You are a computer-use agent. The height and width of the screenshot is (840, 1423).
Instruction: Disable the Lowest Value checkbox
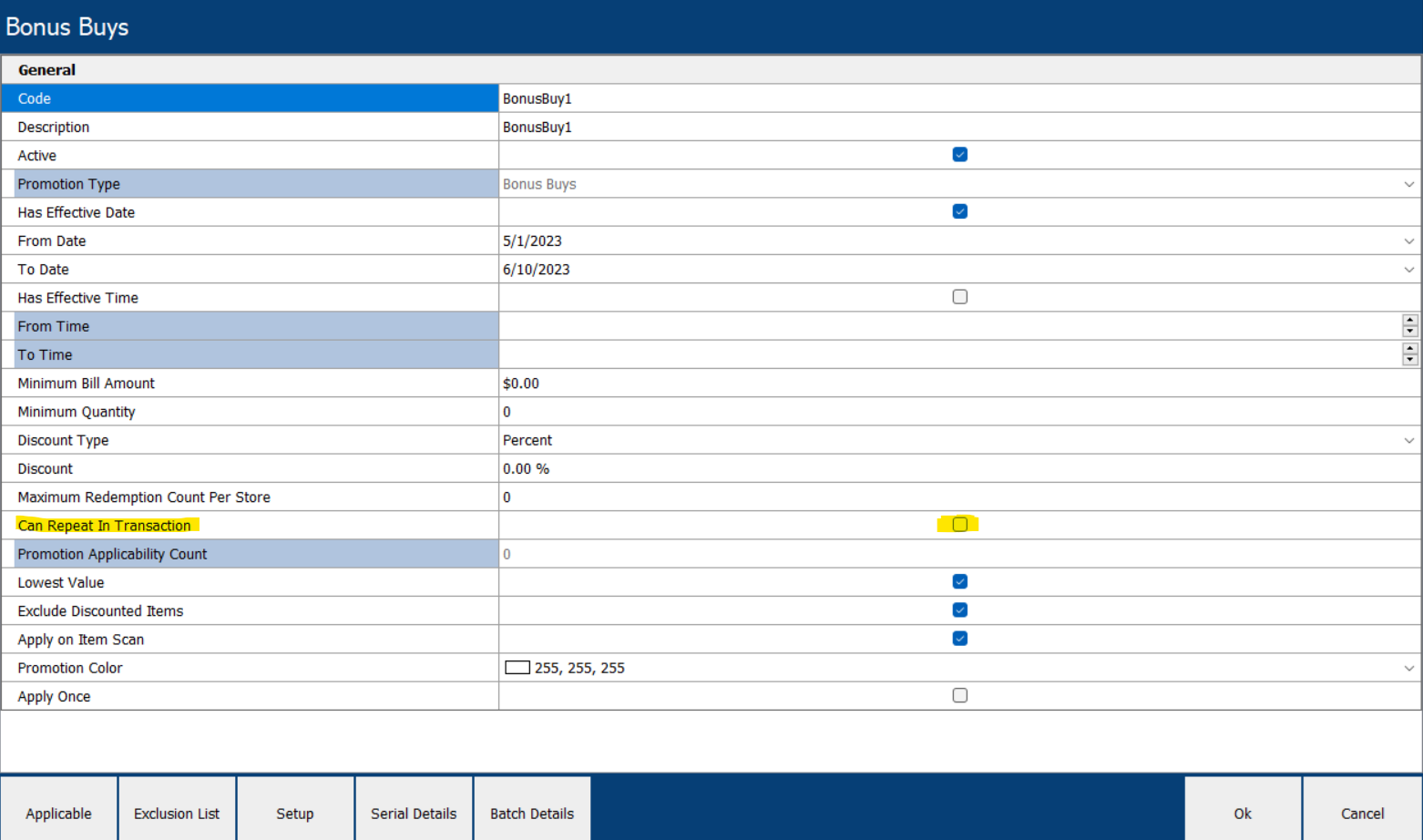(959, 581)
